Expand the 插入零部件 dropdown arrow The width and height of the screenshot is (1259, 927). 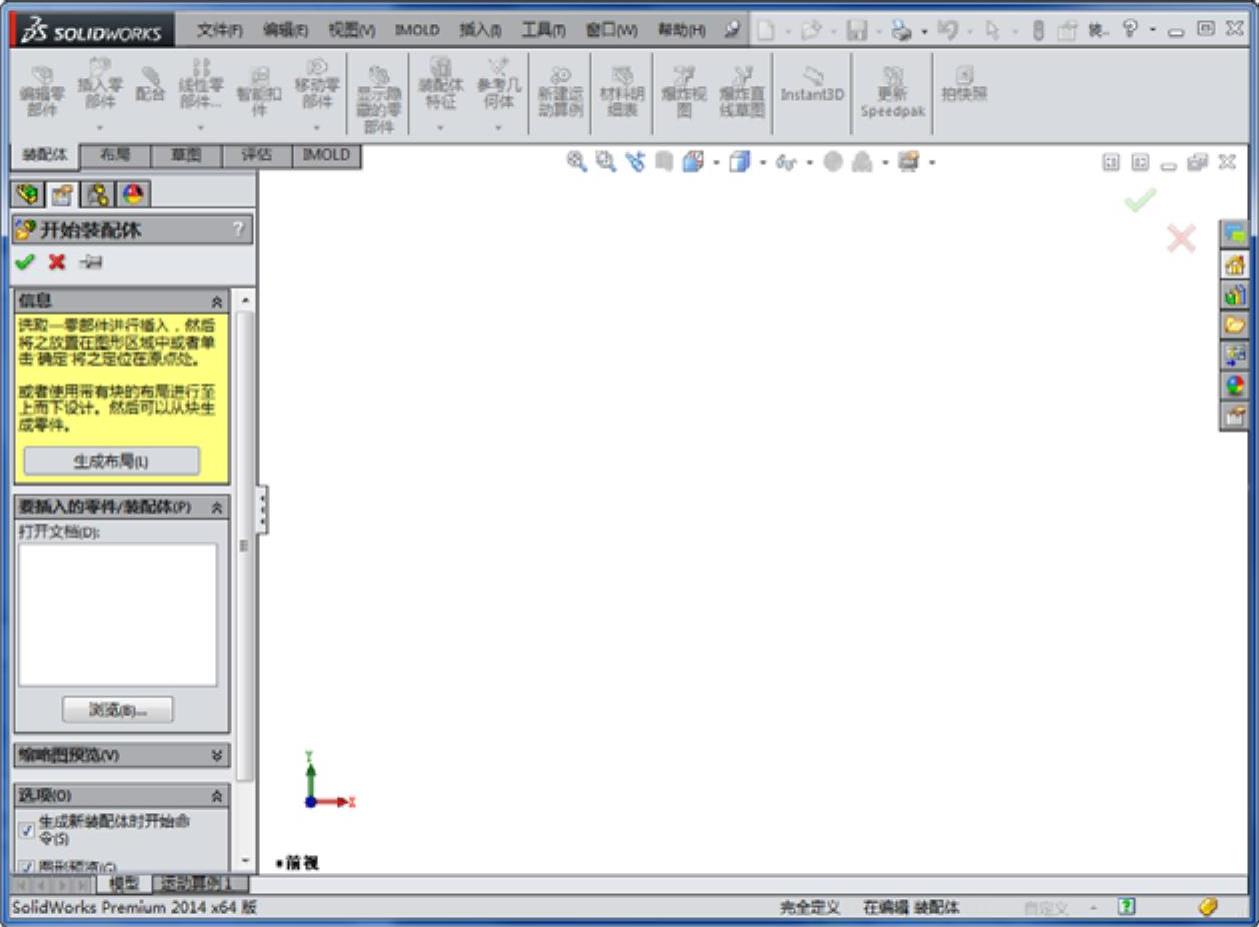click(99, 128)
